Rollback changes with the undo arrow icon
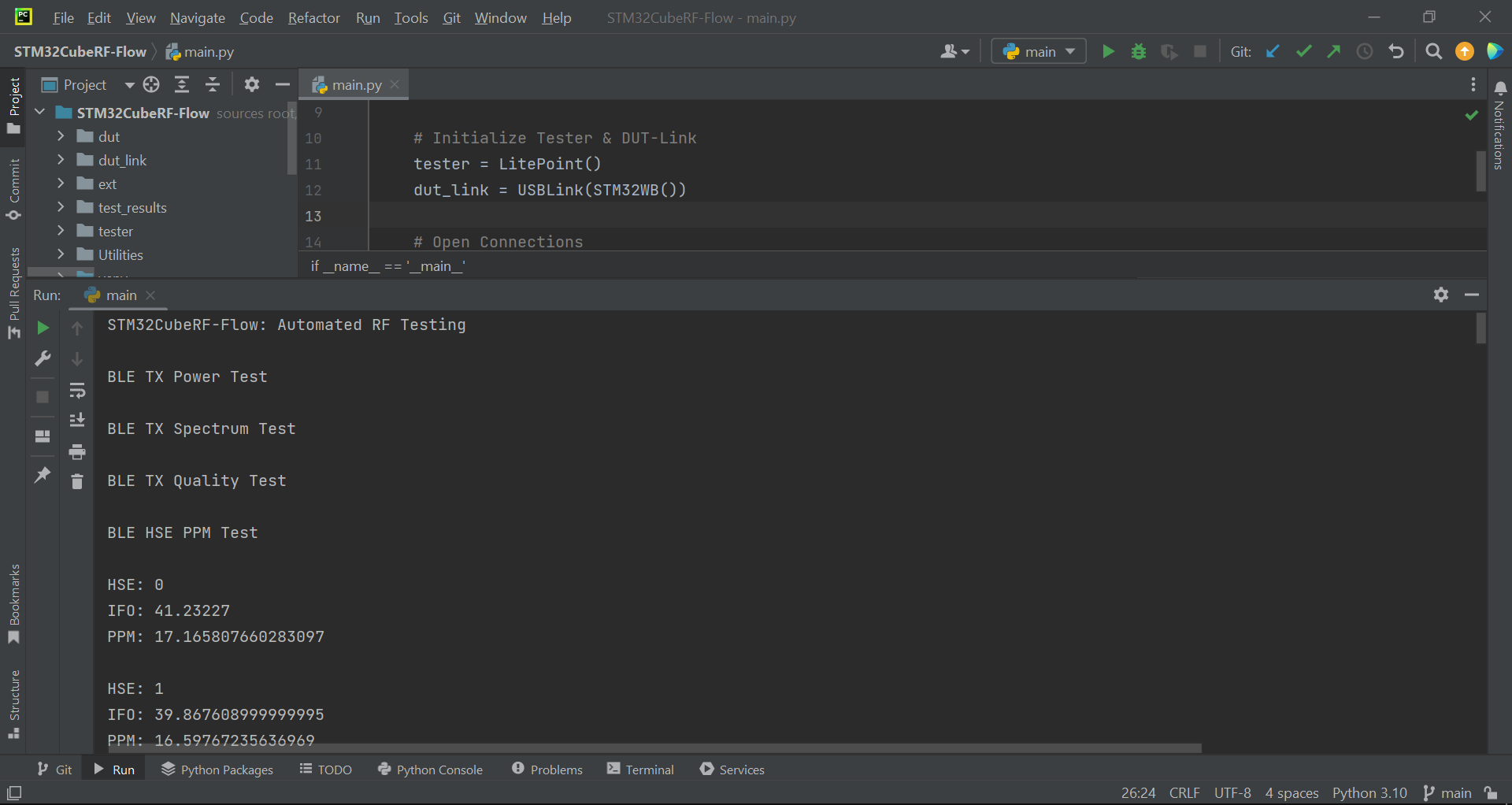 pyautogui.click(x=1396, y=52)
